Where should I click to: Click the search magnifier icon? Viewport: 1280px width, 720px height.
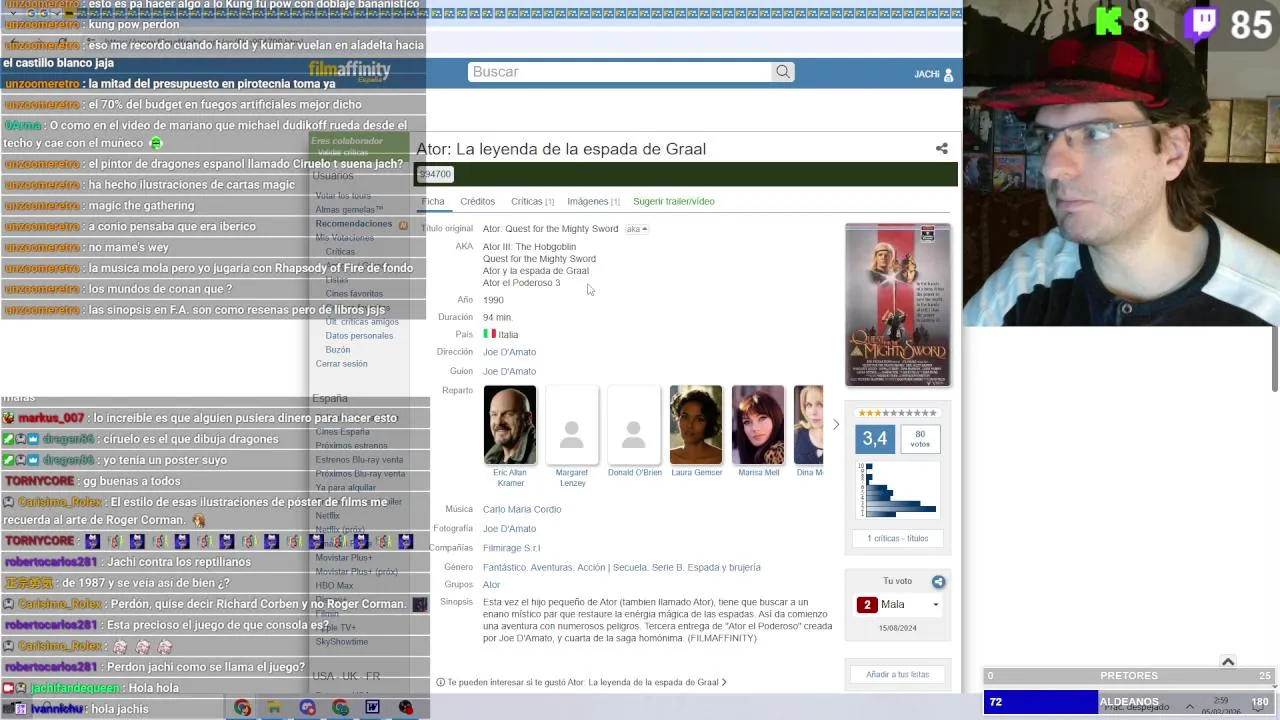click(783, 72)
